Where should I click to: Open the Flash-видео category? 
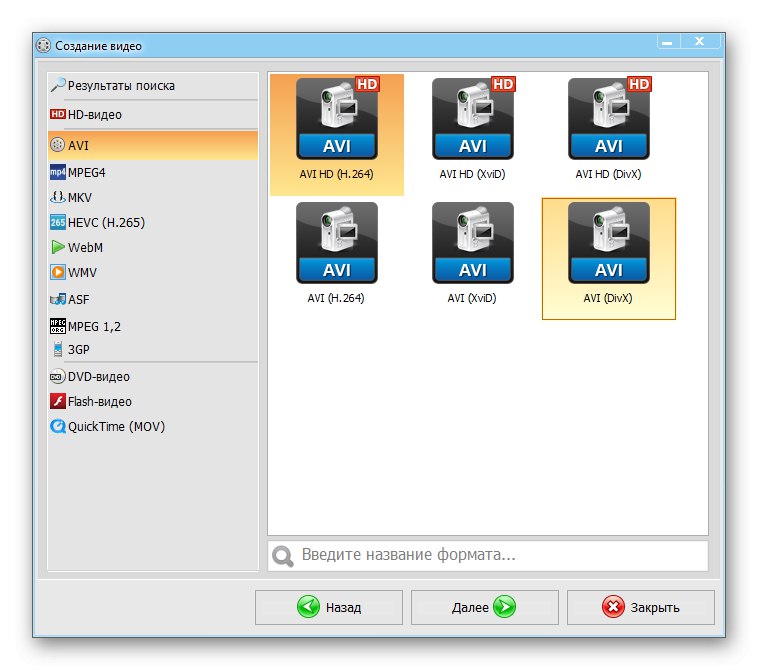(x=153, y=401)
